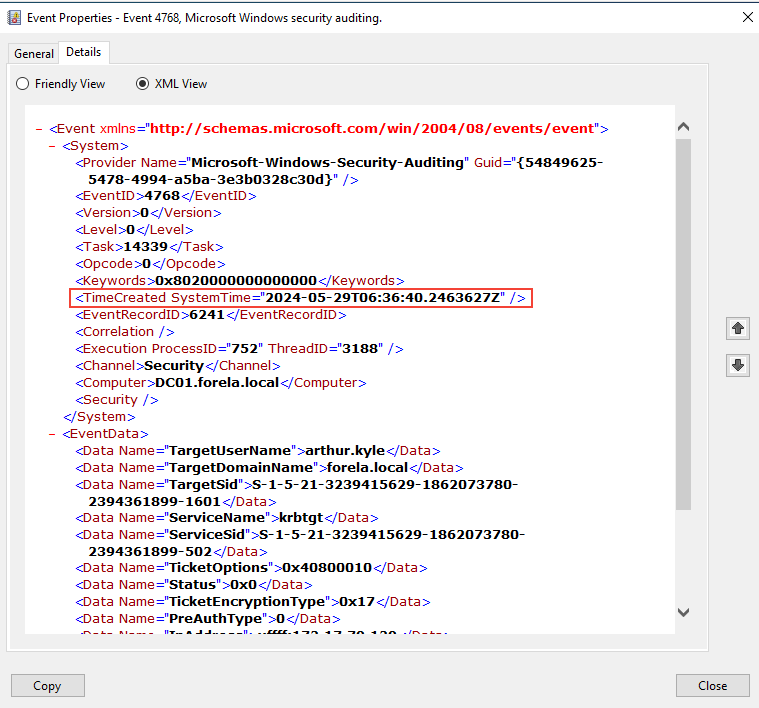The width and height of the screenshot is (759, 708).
Task: Click the Computer DC01.forela.local line
Action: [221, 383]
